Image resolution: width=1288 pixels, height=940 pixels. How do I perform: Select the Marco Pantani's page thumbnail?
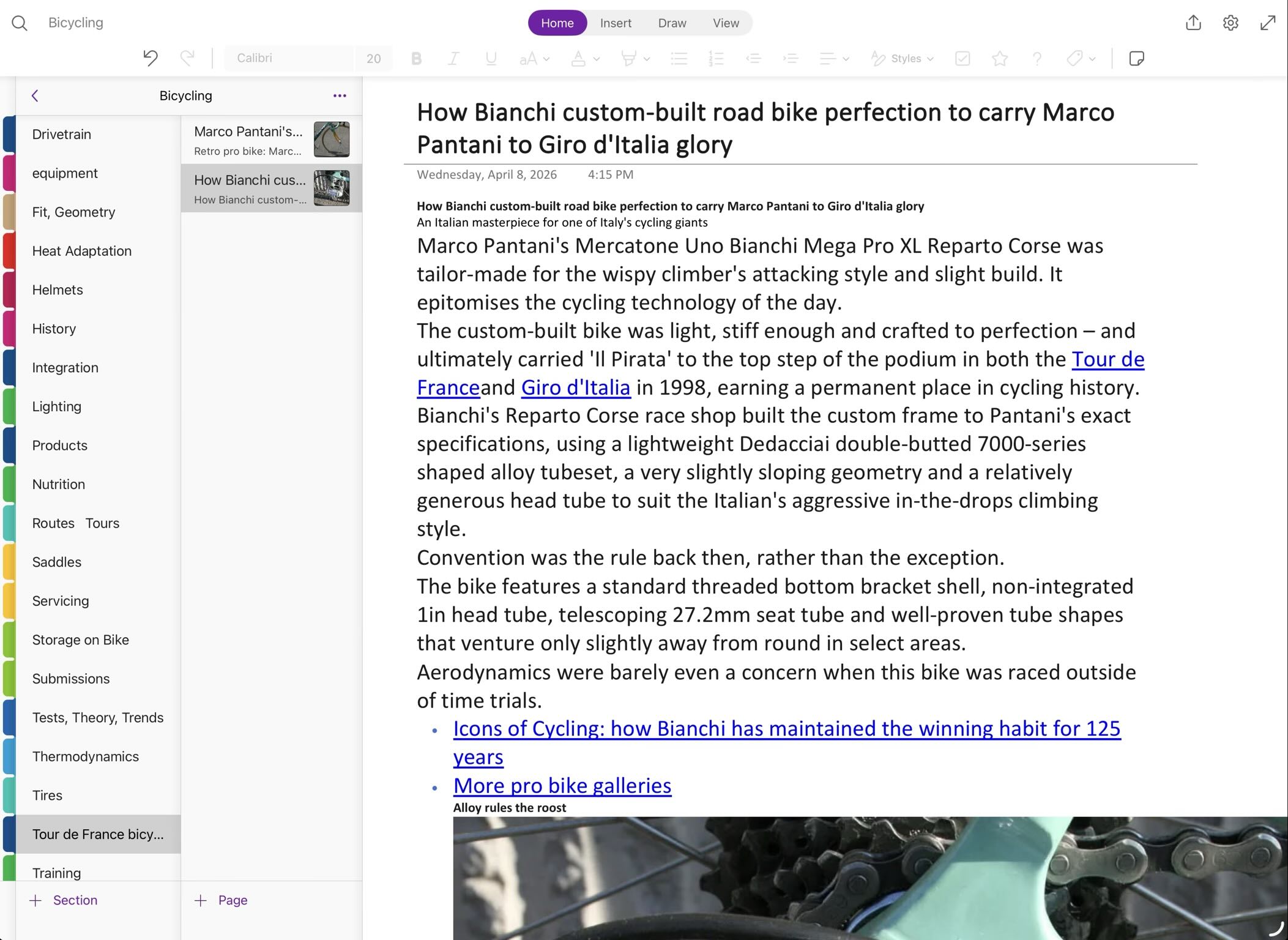332,140
